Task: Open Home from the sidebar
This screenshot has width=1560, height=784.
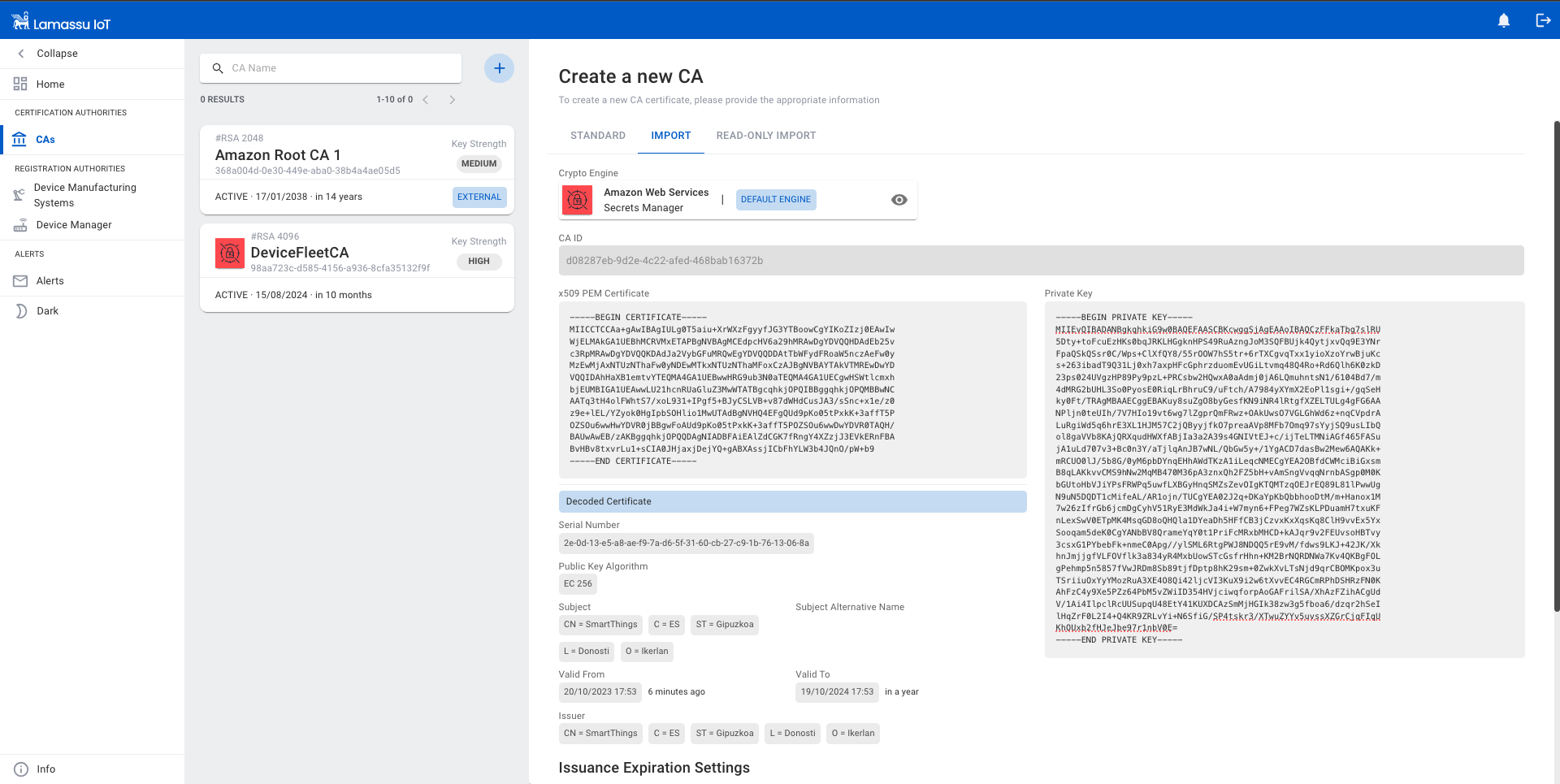Action: [50, 84]
